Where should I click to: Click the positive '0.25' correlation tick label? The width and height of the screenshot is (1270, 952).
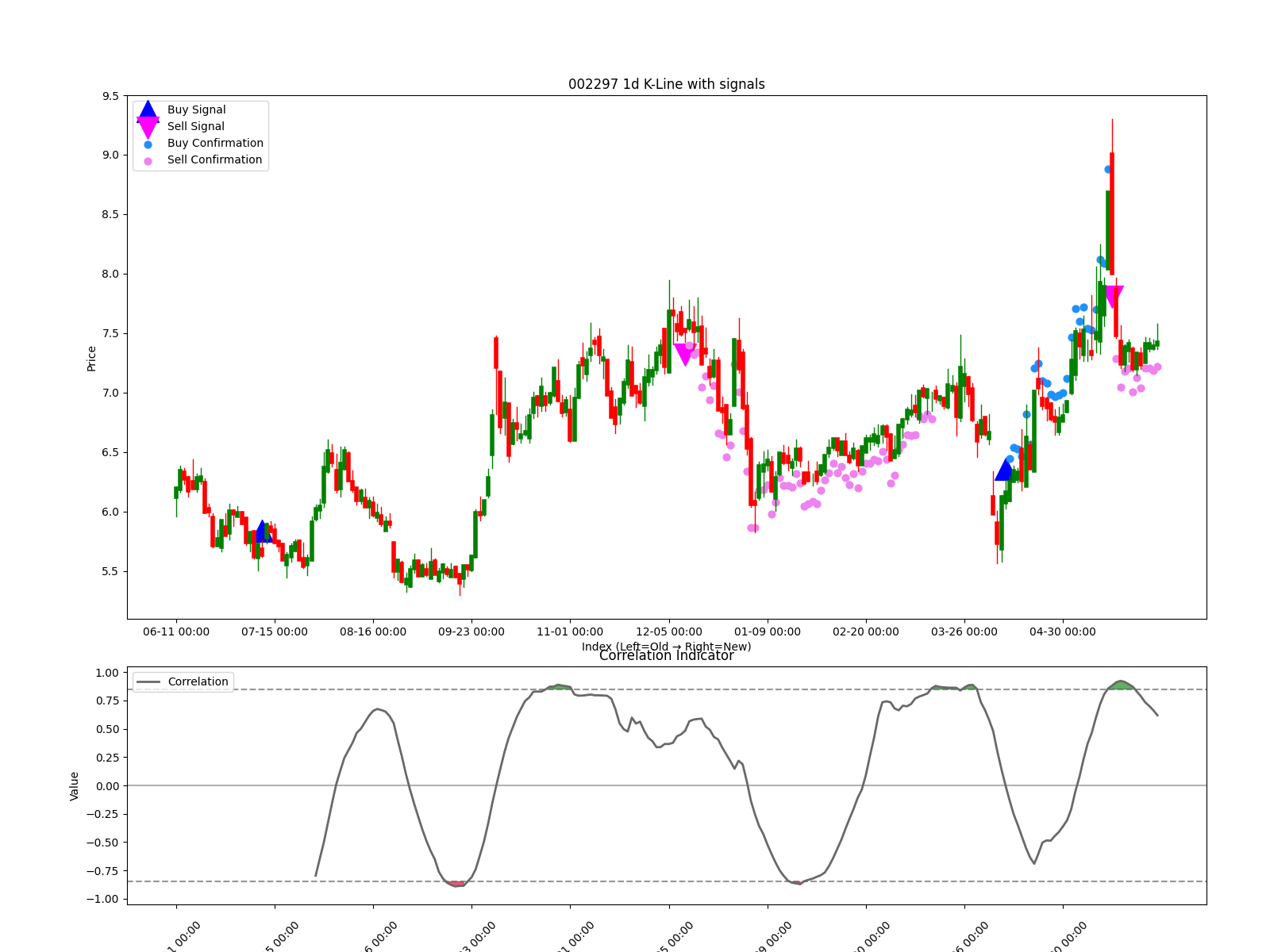[106, 758]
